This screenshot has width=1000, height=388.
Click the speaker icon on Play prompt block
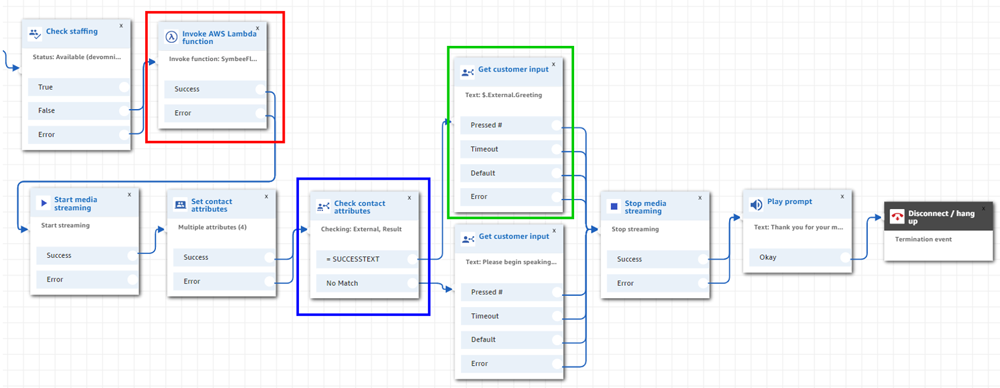(756, 205)
